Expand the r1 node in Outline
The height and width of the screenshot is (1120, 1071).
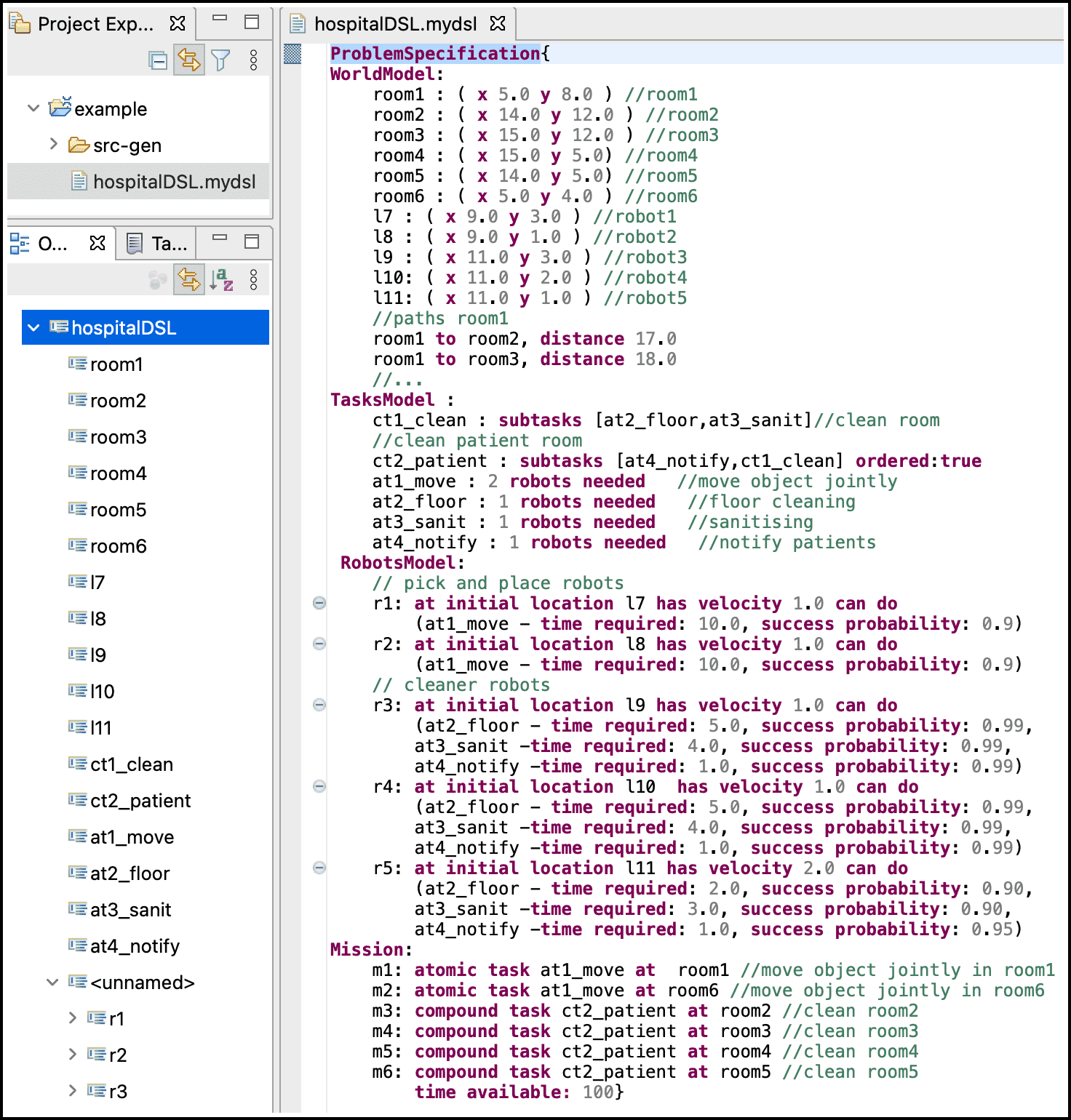tap(72, 1017)
